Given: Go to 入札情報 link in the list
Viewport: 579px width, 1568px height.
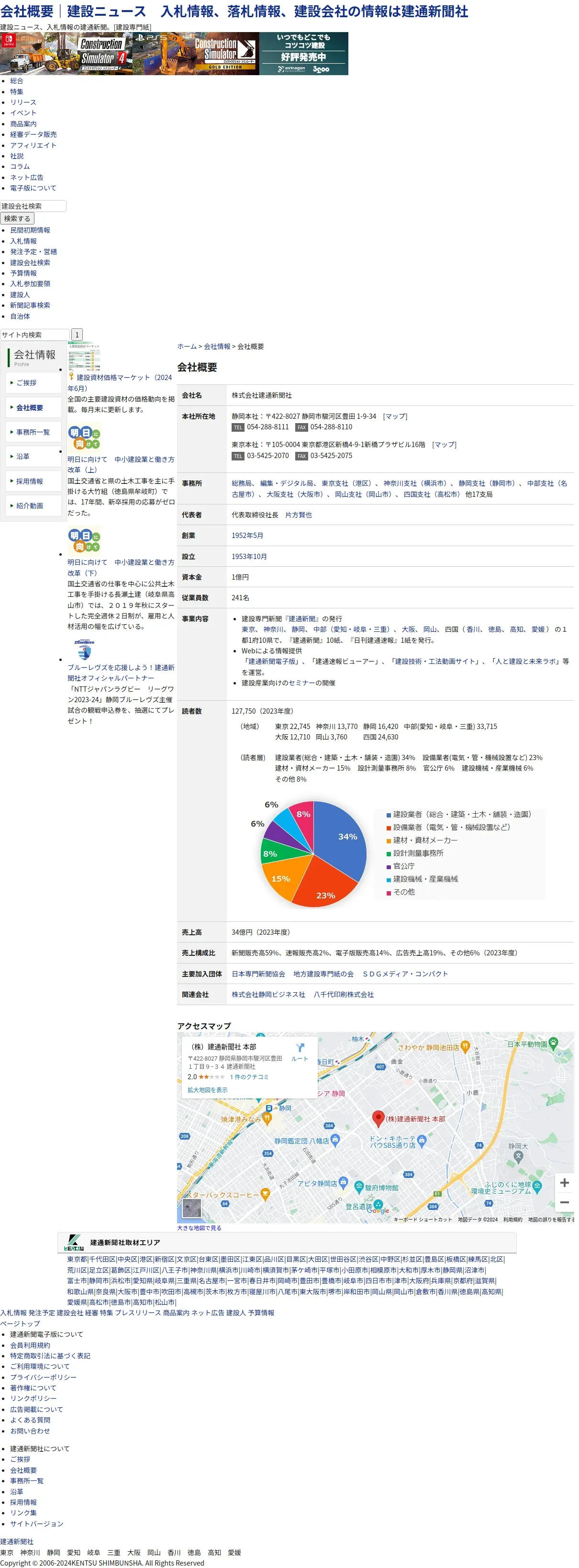Looking at the screenshot, I should click(x=23, y=242).
